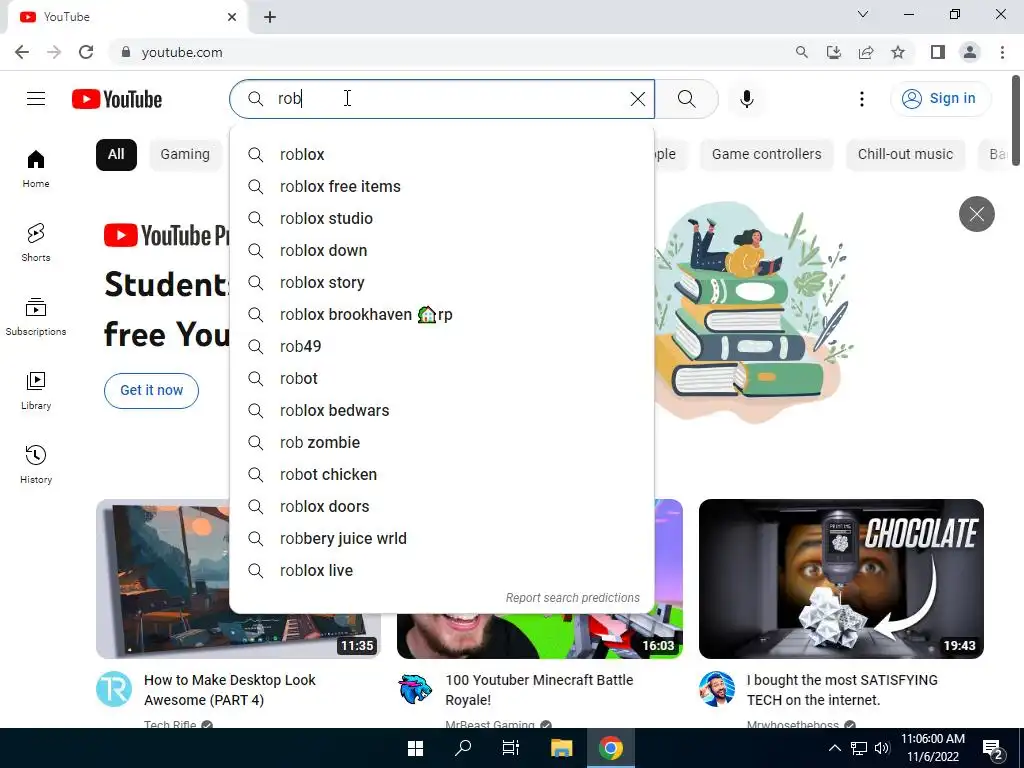1024x768 pixels.
Task: Choose the suggestion roblox
Action: click(x=442, y=155)
